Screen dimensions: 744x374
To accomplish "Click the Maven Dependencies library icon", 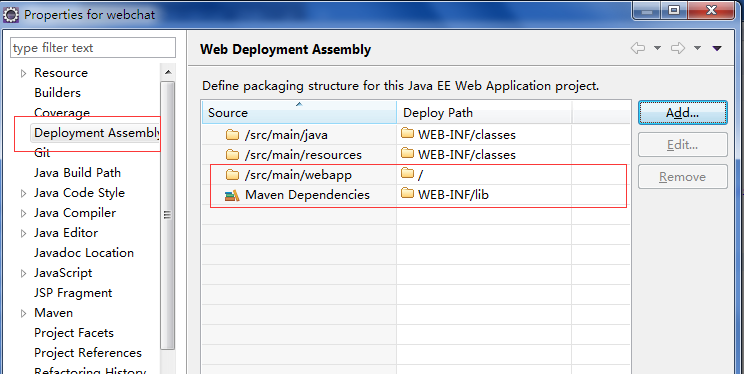I will [x=232, y=195].
